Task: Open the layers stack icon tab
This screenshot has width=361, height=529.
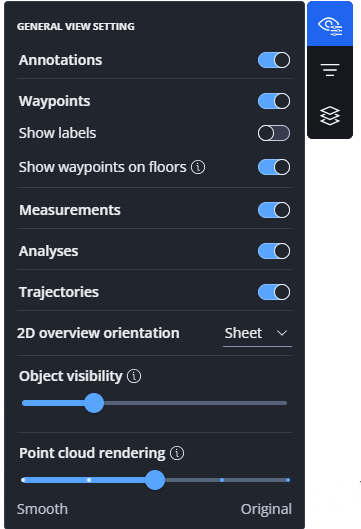Action: (x=330, y=116)
